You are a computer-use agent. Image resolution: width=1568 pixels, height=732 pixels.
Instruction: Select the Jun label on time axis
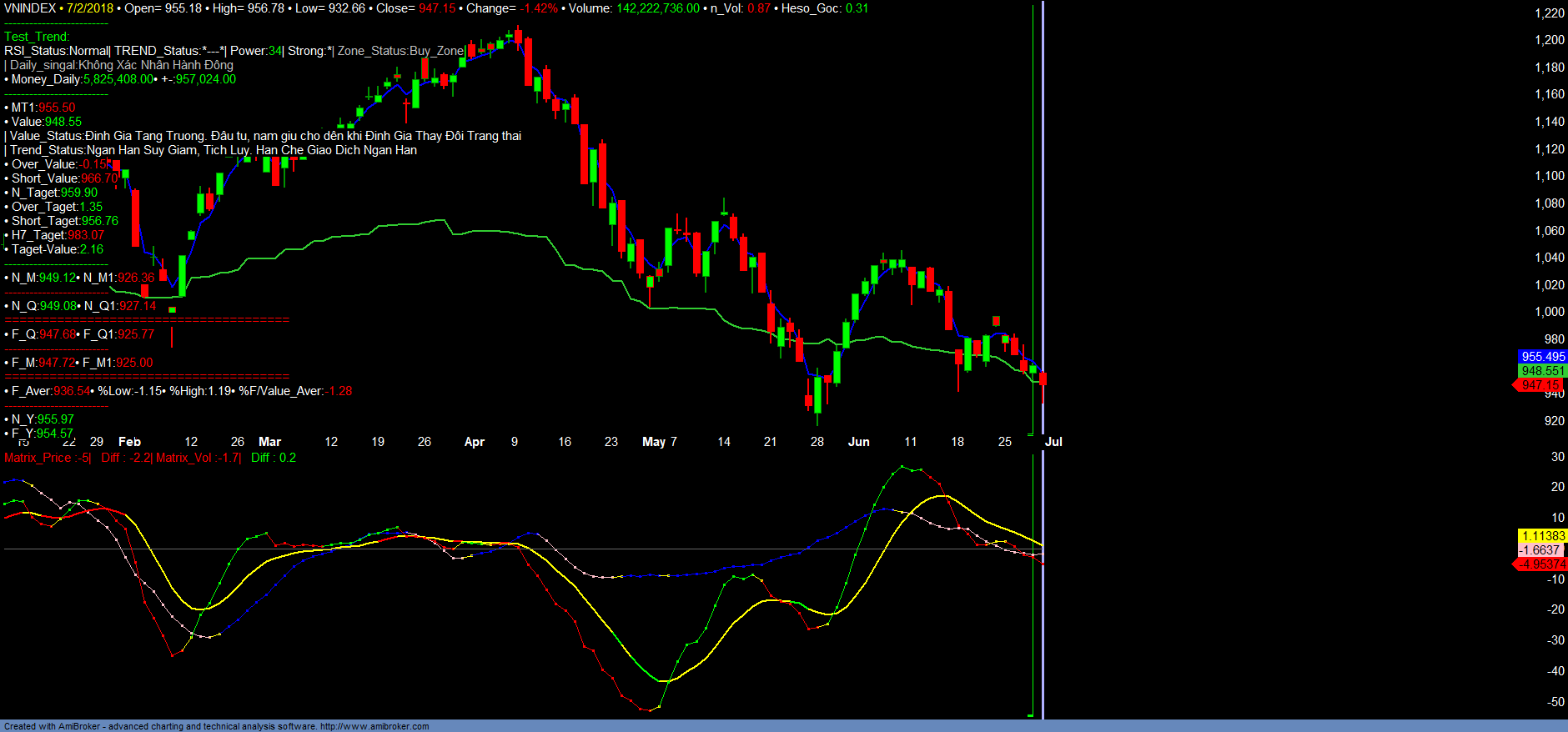(858, 442)
